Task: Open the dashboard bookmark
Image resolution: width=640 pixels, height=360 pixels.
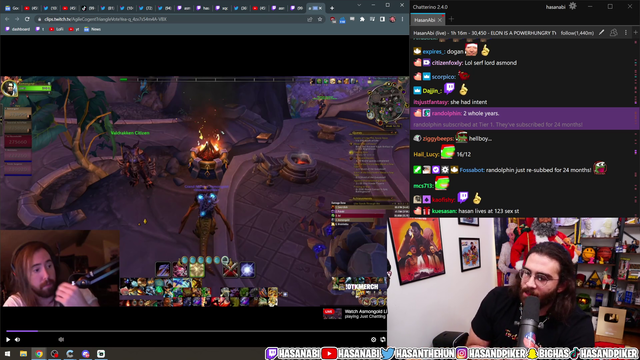Action: [x=17, y=29]
